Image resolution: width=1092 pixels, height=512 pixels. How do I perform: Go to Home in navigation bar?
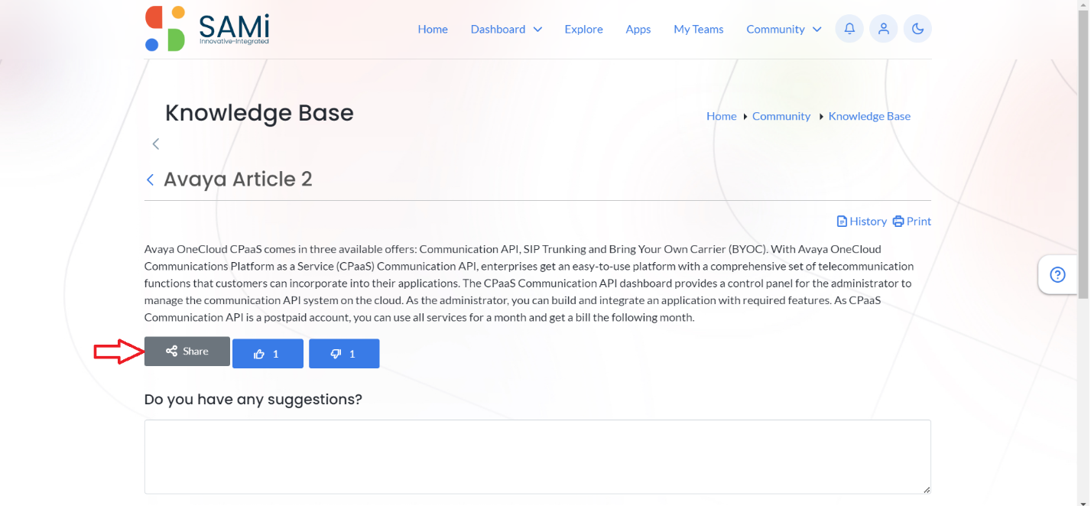[432, 29]
